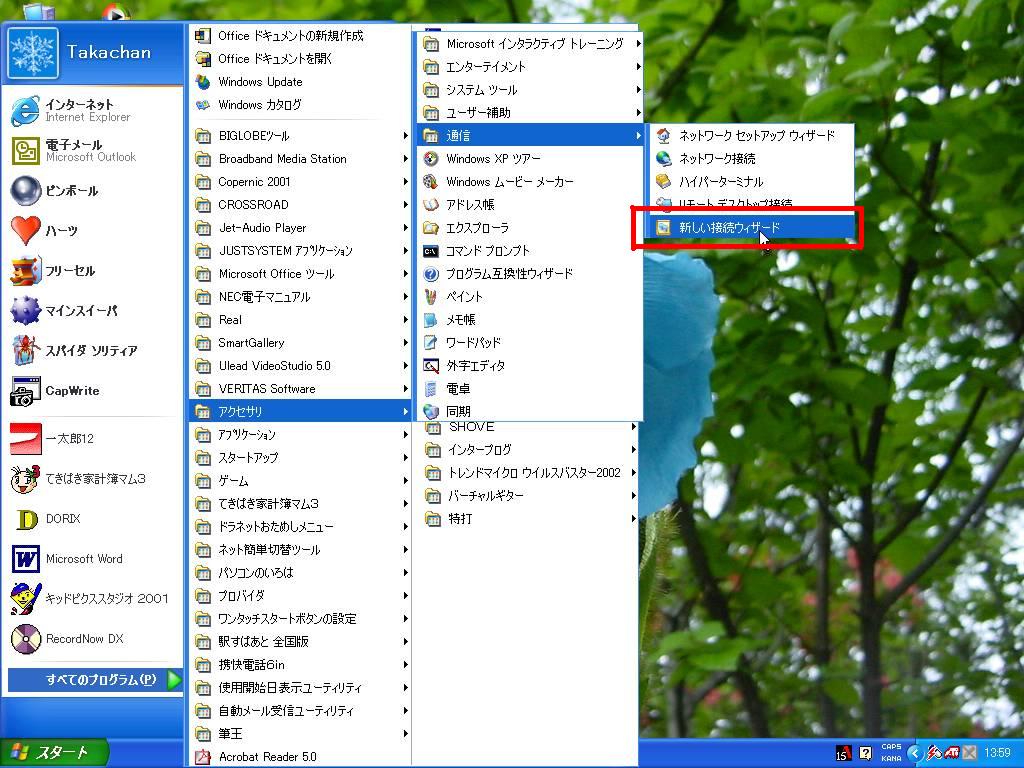The height and width of the screenshot is (768, 1024).
Task: Expand the Broadband Media Station folder arrow
Action: [x=406, y=159]
